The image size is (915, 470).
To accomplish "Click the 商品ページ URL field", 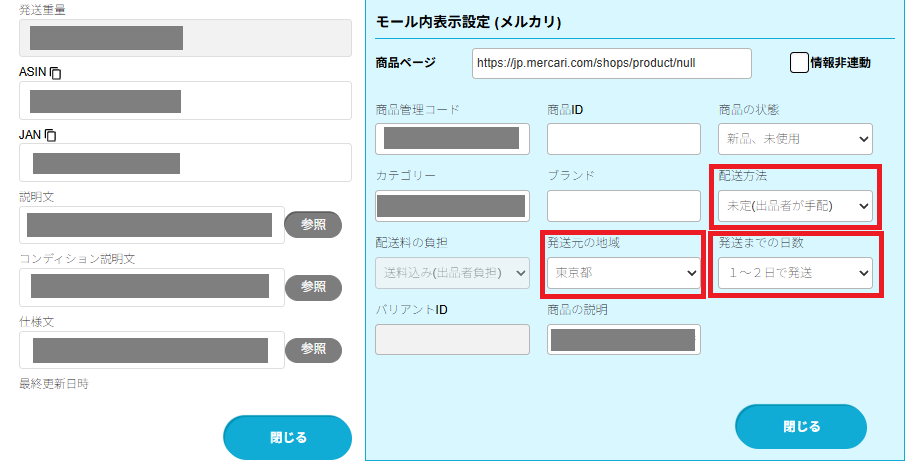I will [611, 63].
